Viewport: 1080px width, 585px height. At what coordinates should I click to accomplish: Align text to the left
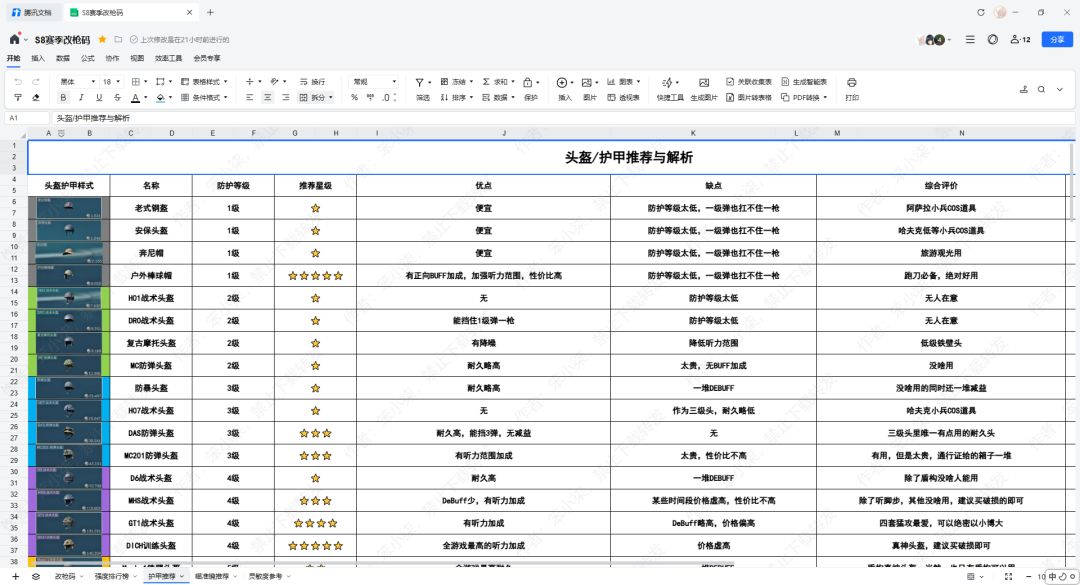pyautogui.click(x=249, y=98)
